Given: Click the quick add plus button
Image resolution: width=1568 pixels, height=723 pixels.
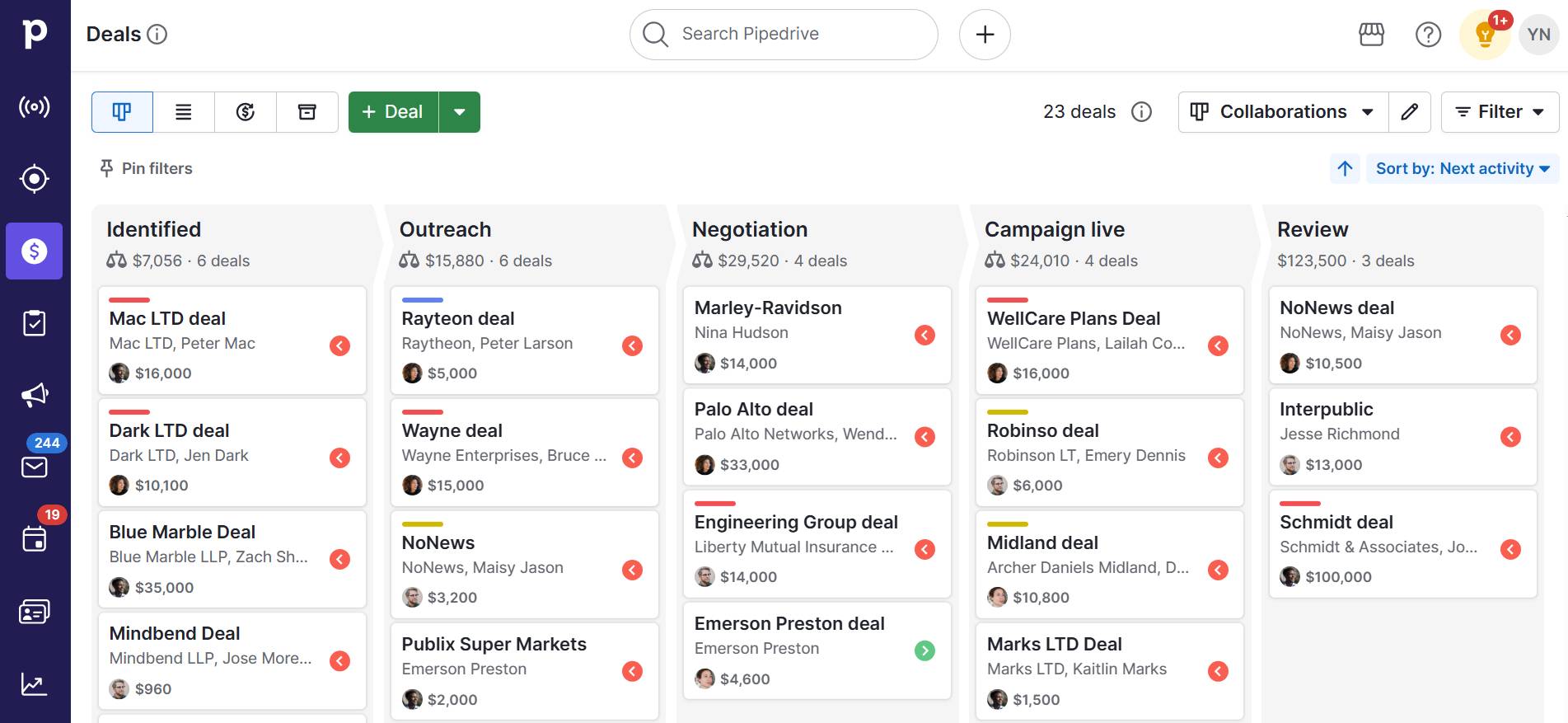Looking at the screenshot, I should tap(985, 35).
